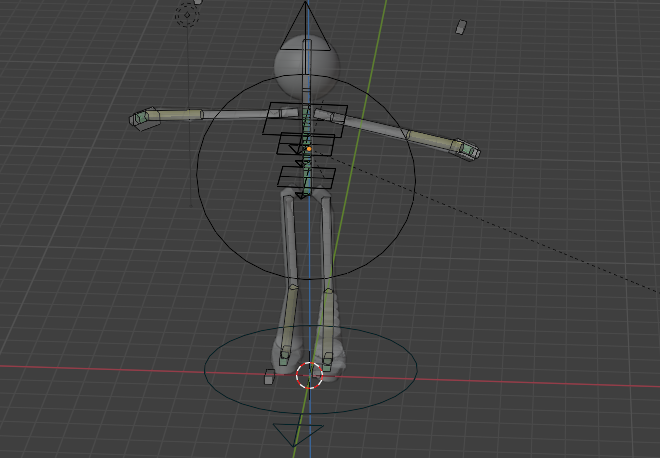The width and height of the screenshot is (660, 458).
Task: Select the hand control box on screen-right arm
Action: (468, 149)
